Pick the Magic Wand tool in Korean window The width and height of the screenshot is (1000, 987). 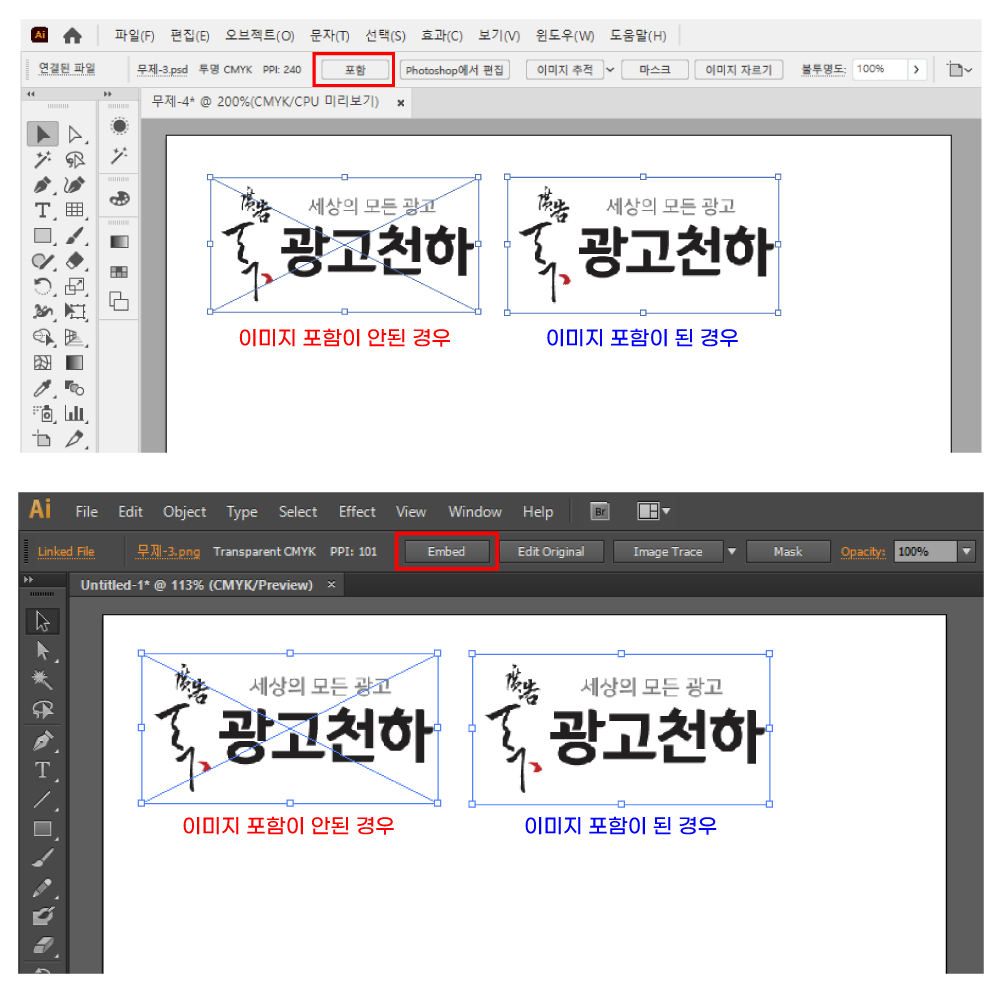pyautogui.click(x=43, y=159)
